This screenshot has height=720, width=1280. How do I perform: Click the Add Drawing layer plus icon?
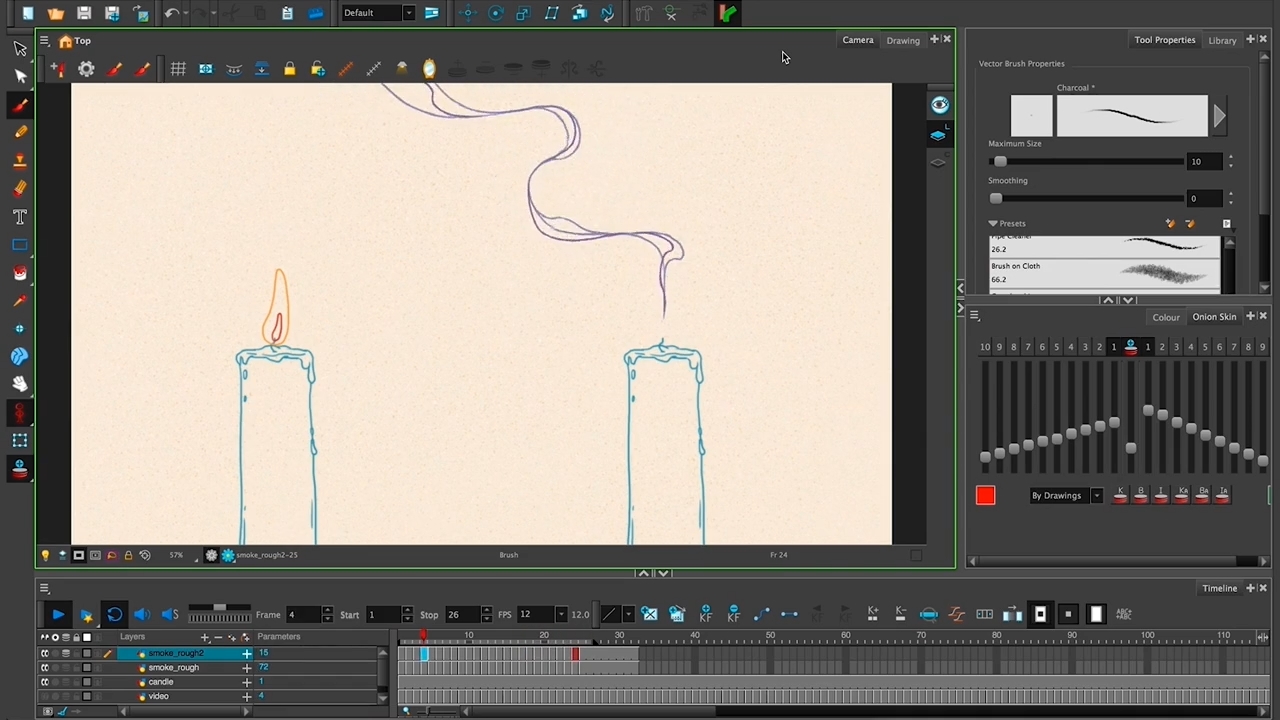pyautogui.click(x=205, y=637)
